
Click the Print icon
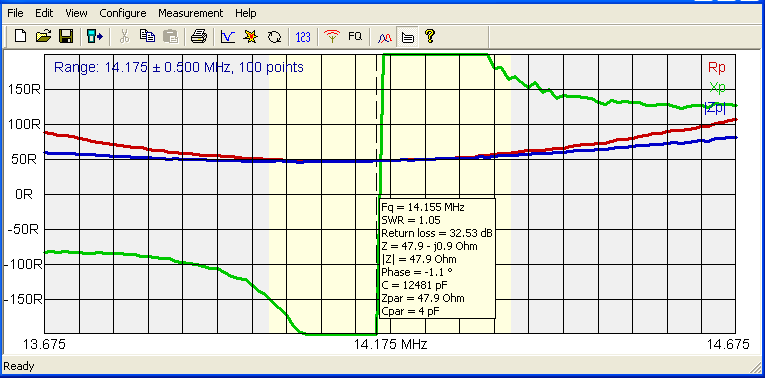point(199,36)
